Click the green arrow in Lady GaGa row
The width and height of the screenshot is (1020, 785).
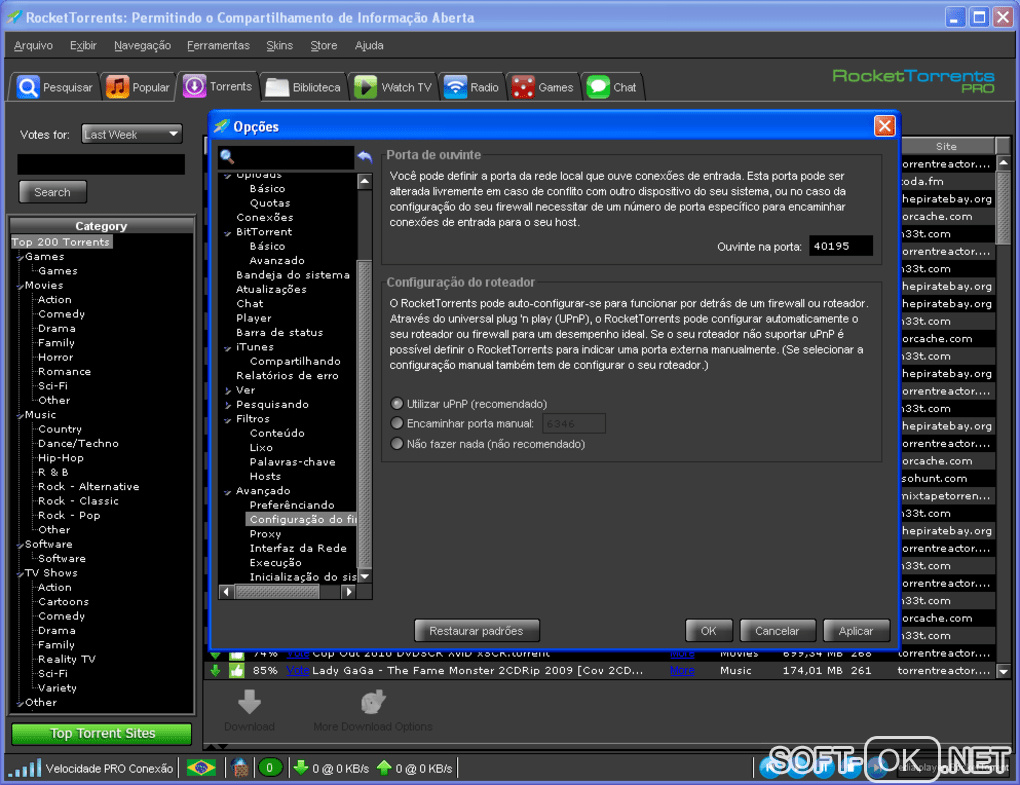tap(215, 671)
